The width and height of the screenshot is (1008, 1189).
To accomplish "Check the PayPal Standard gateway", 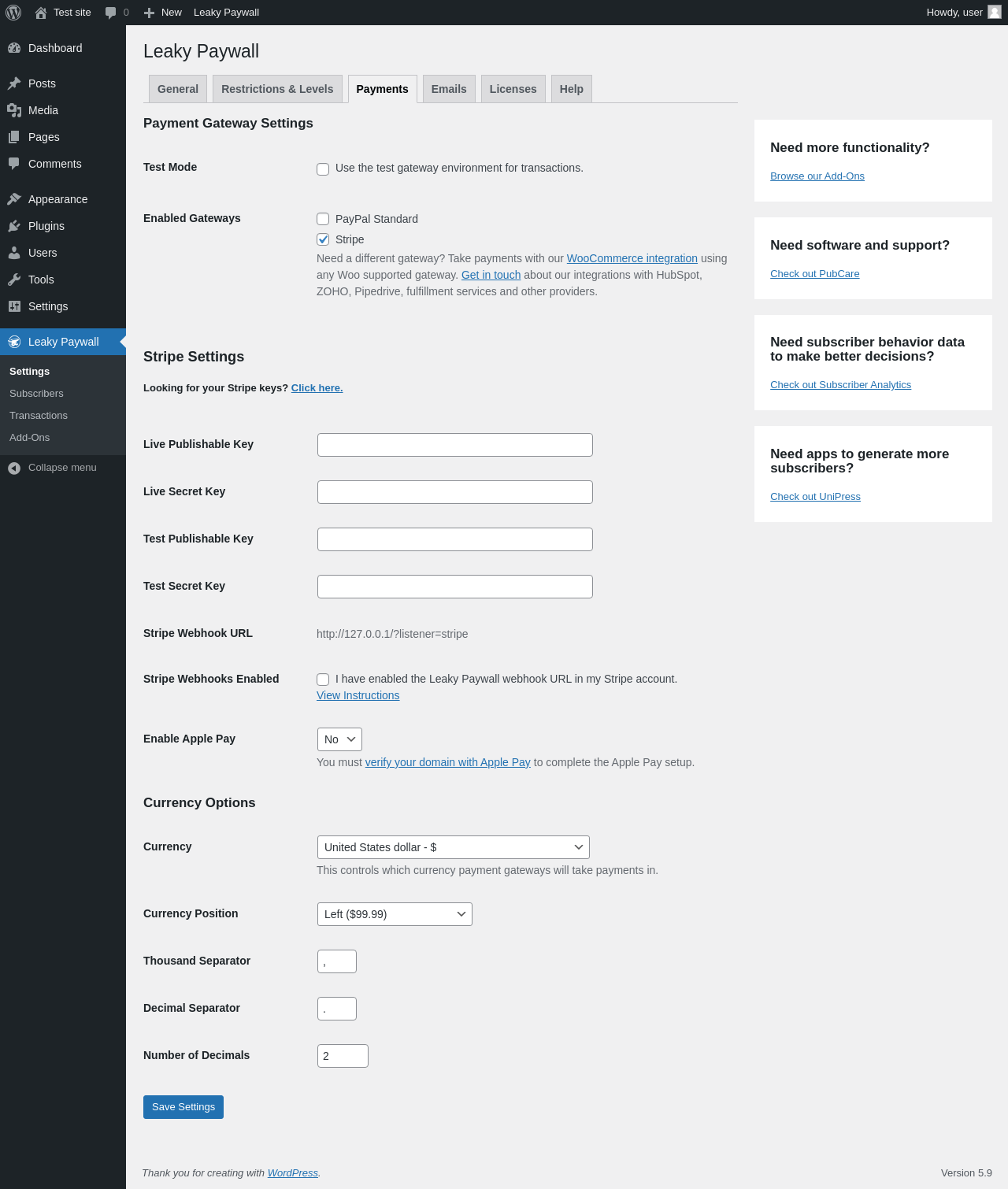I will tap(323, 219).
